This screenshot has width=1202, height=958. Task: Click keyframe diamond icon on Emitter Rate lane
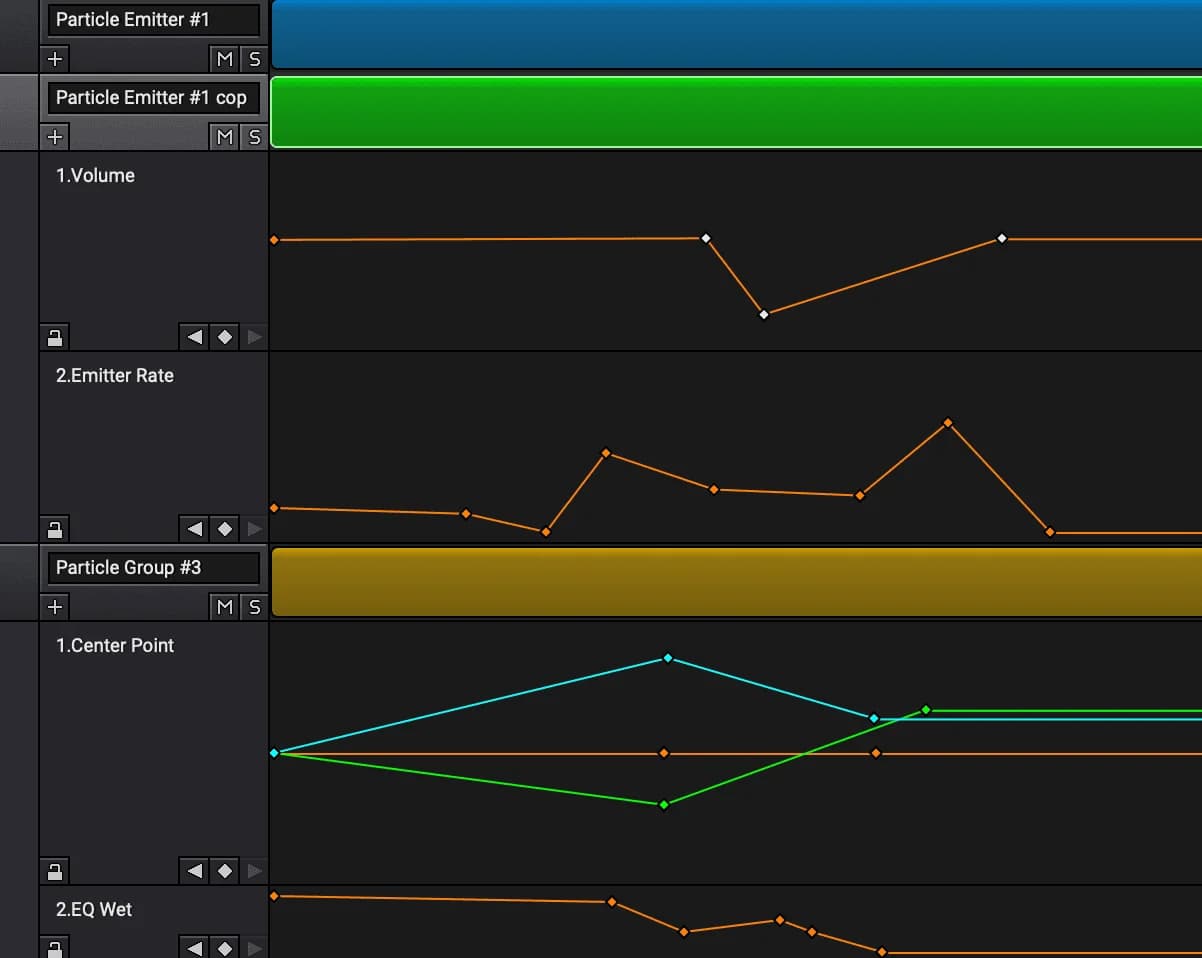(x=224, y=528)
